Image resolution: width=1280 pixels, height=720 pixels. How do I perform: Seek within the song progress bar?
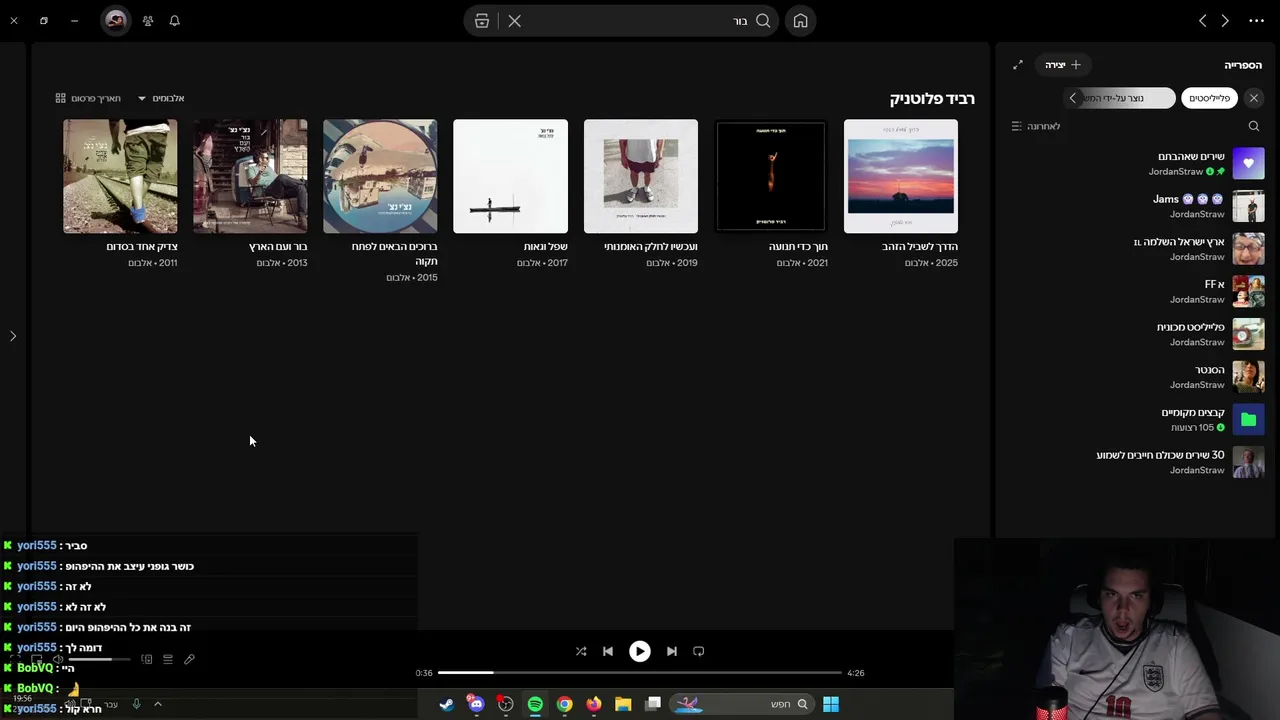pyautogui.click(x=640, y=673)
